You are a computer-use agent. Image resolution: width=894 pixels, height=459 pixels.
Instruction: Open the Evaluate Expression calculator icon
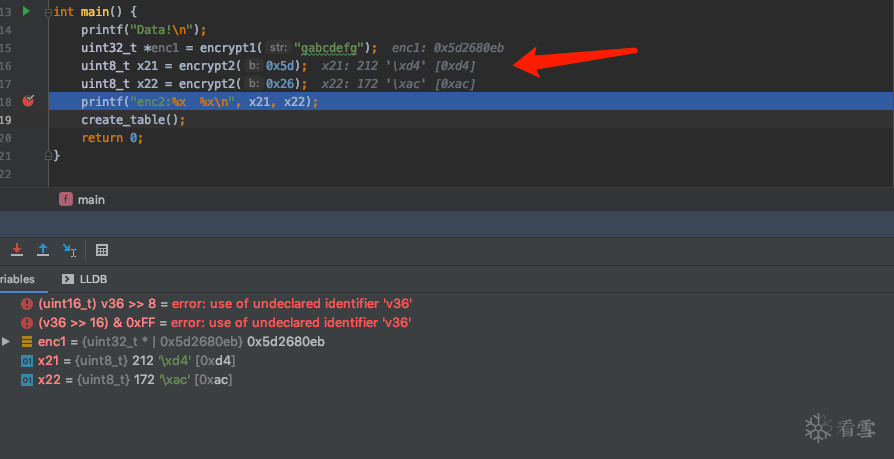point(101,250)
